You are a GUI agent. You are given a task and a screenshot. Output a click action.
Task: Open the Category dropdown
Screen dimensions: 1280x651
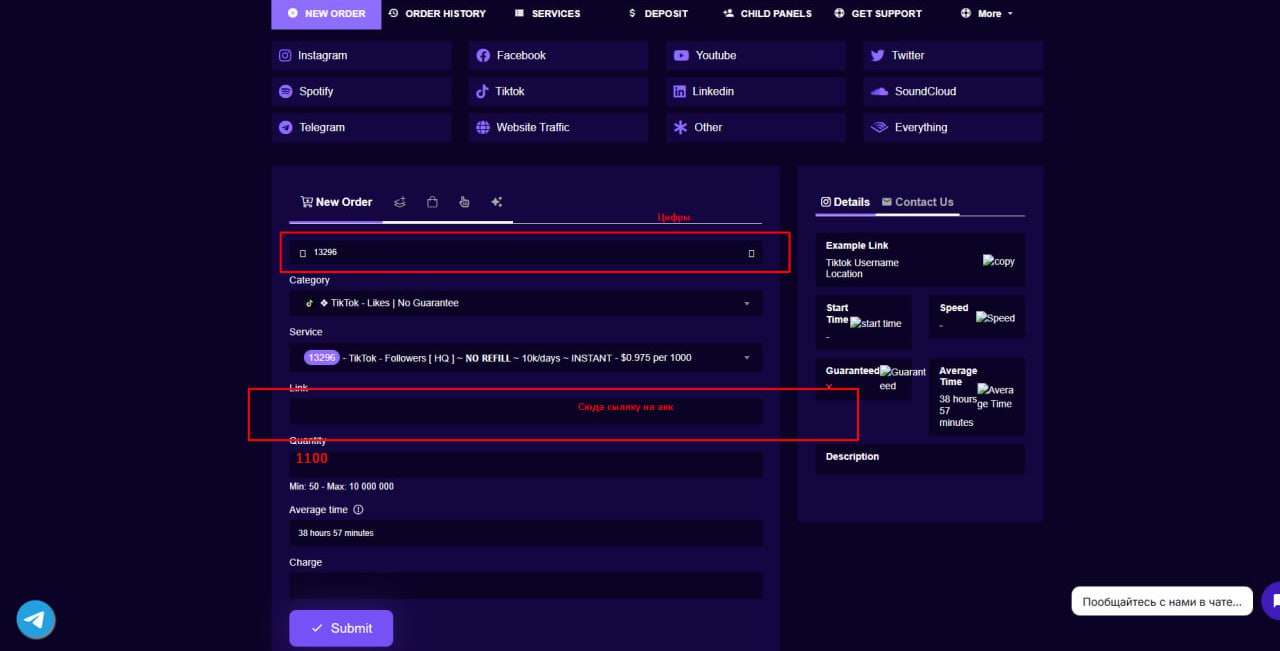526,303
